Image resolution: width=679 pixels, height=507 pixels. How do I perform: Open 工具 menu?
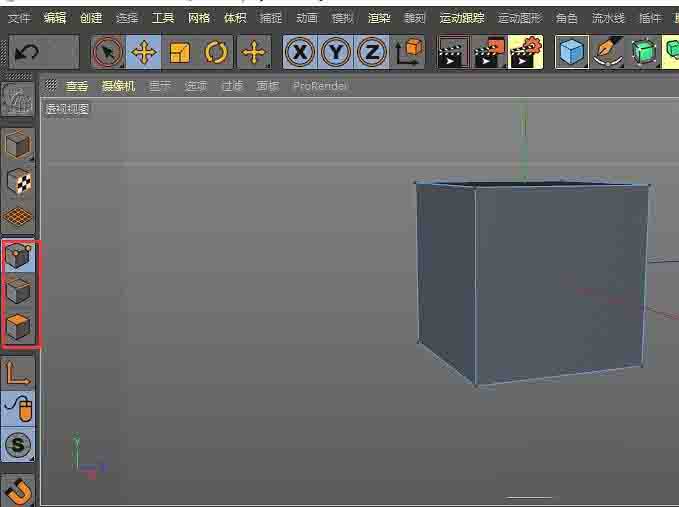[163, 18]
